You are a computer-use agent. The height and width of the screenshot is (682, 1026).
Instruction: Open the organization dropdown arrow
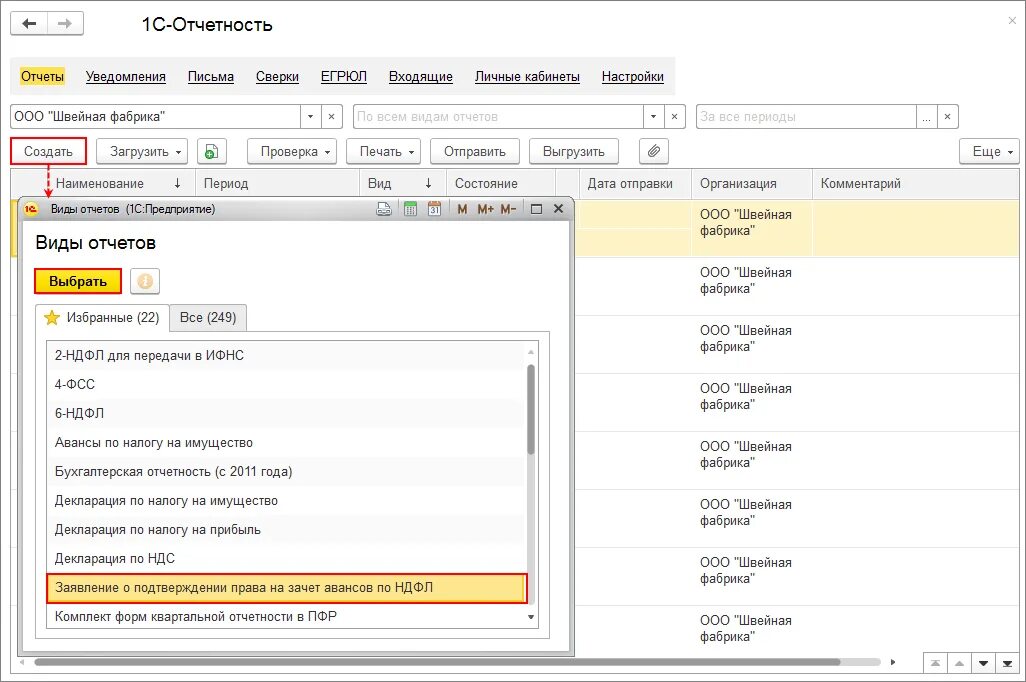[310, 117]
